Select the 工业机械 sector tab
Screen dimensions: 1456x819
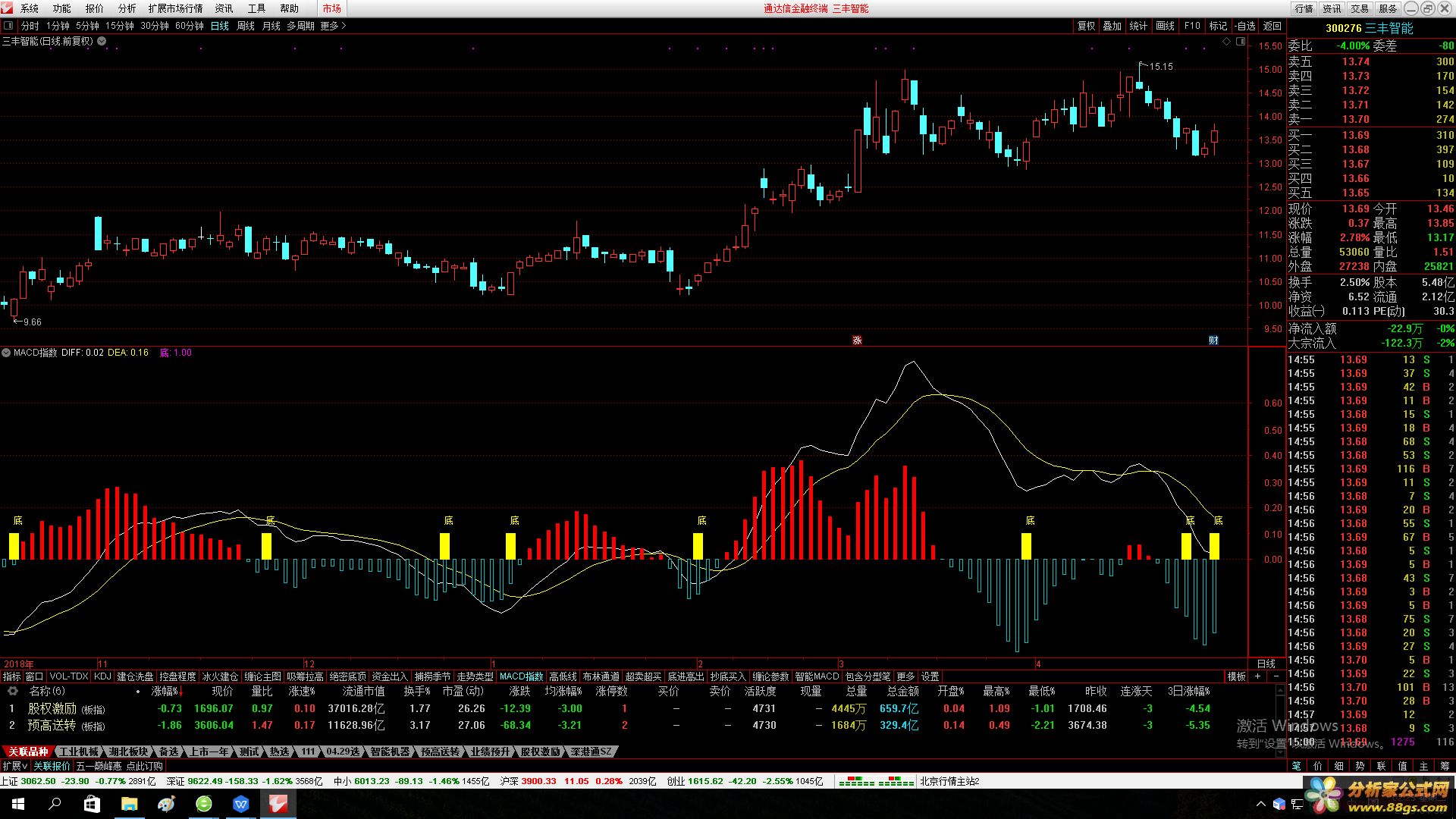click(79, 752)
